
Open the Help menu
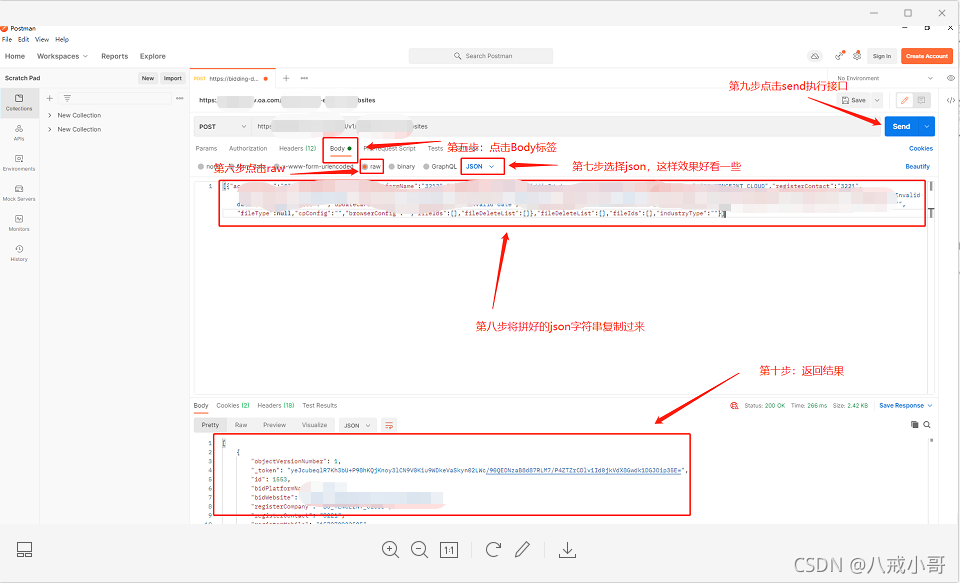coord(62,39)
